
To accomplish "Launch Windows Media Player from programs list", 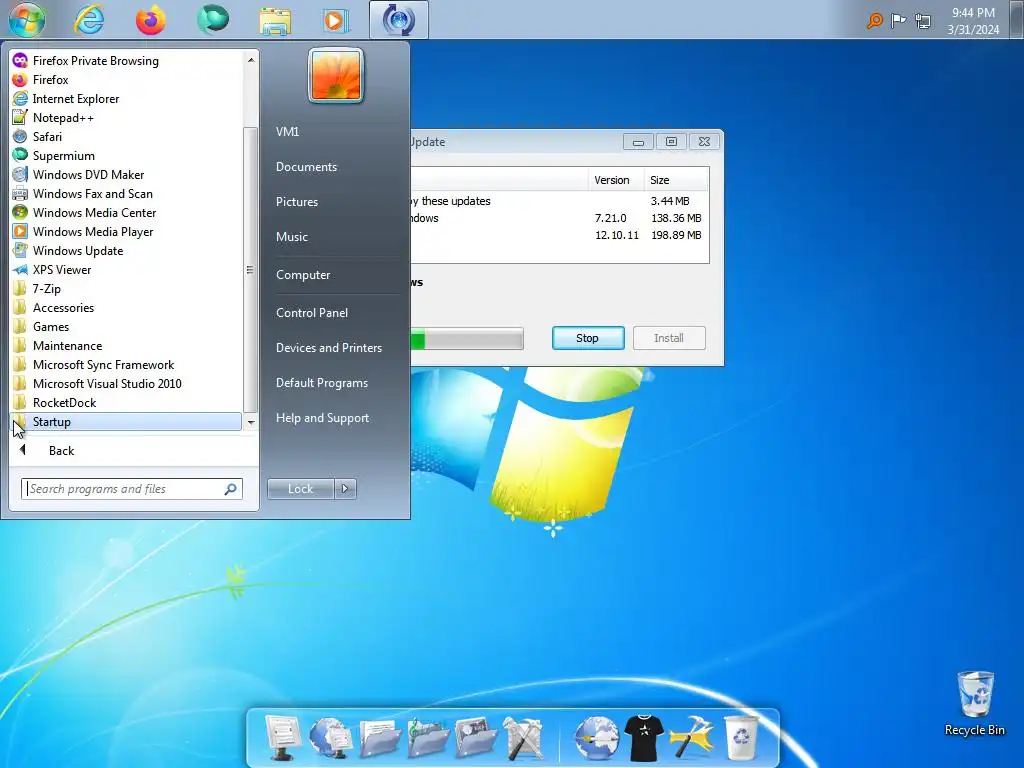I will pyautogui.click(x=126, y=231).
